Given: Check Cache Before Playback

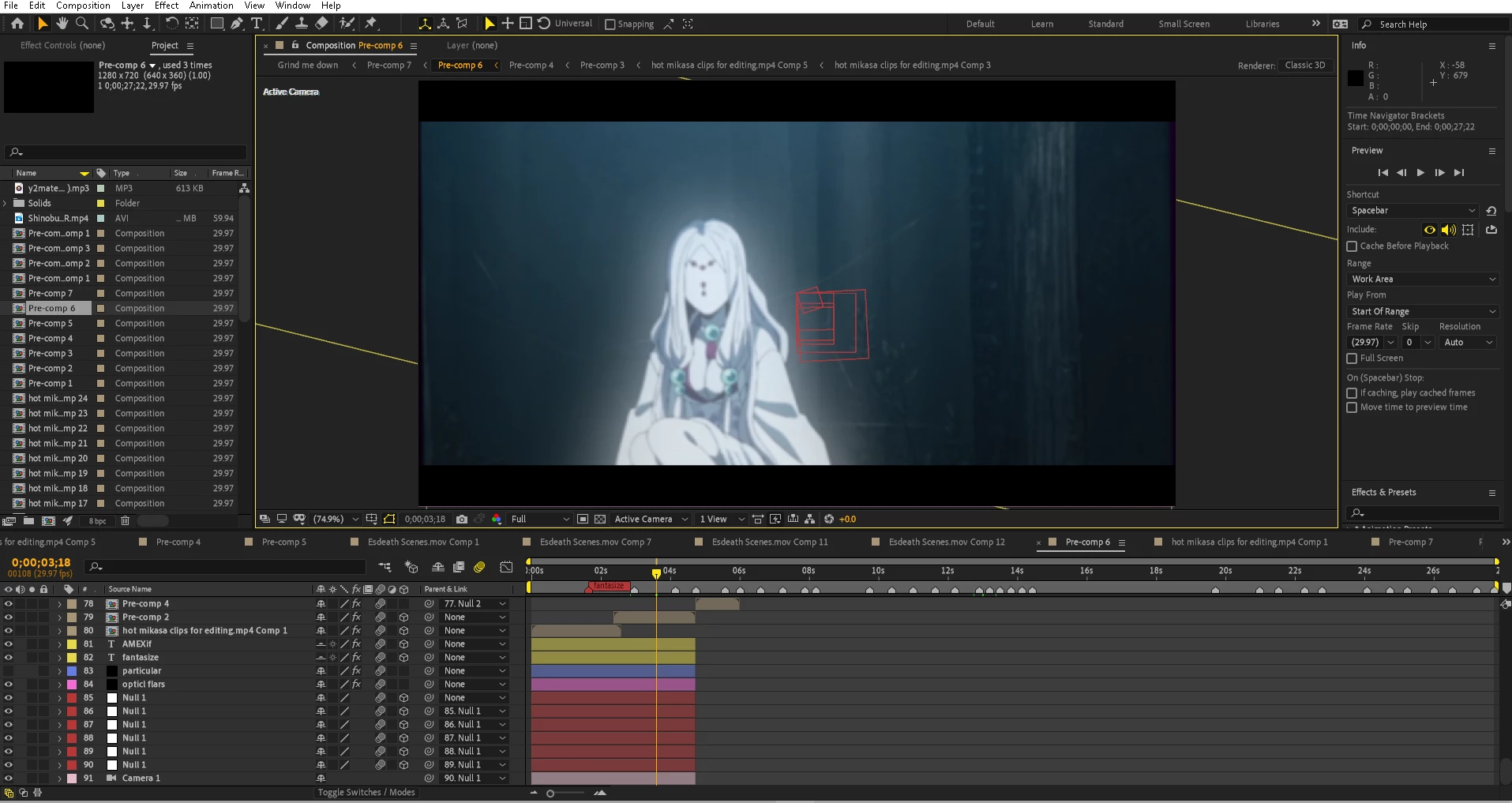Looking at the screenshot, I should tap(1352, 246).
